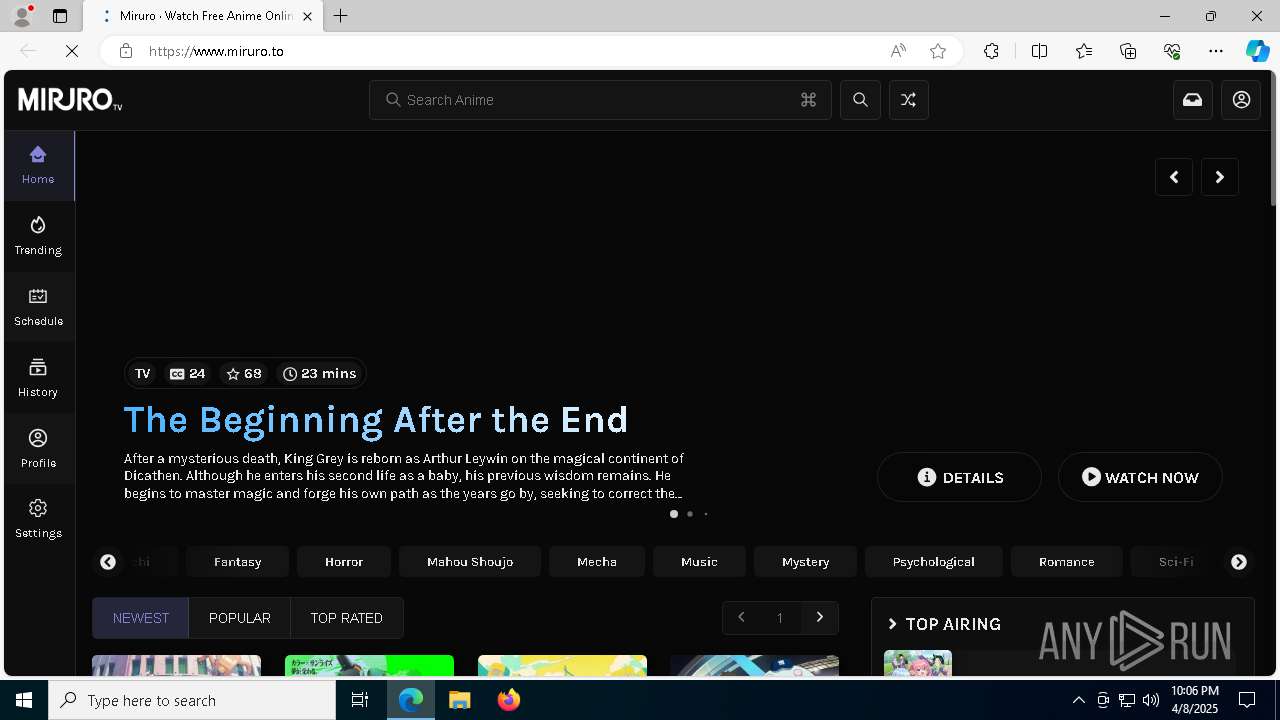Viewport: 1280px width, 720px height.
Task: Open the Settings sidebar section
Action: tap(38, 520)
